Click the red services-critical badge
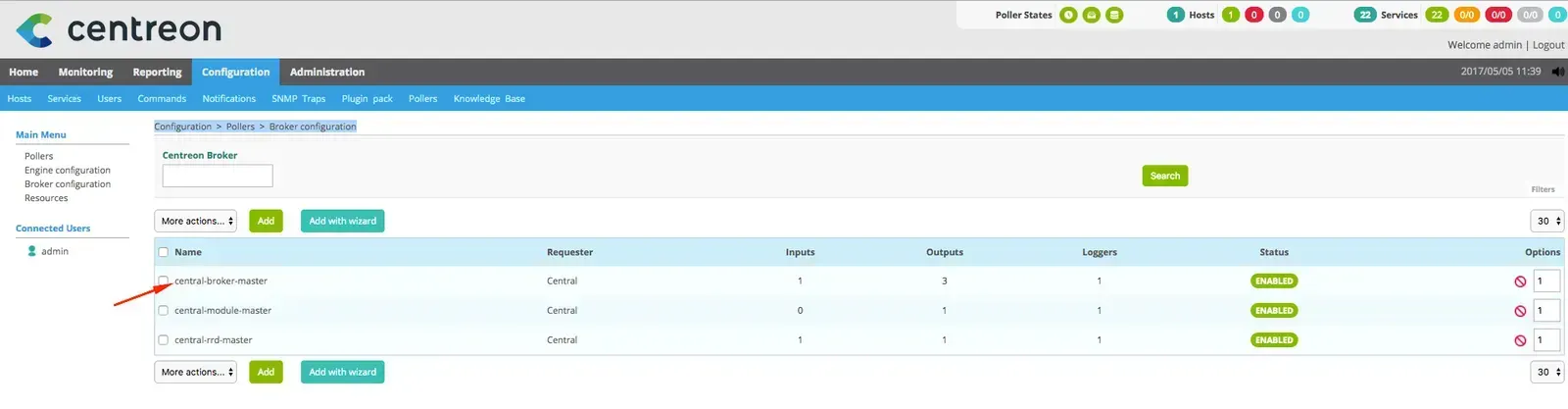1568x409 pixels. pos(1498,15)
